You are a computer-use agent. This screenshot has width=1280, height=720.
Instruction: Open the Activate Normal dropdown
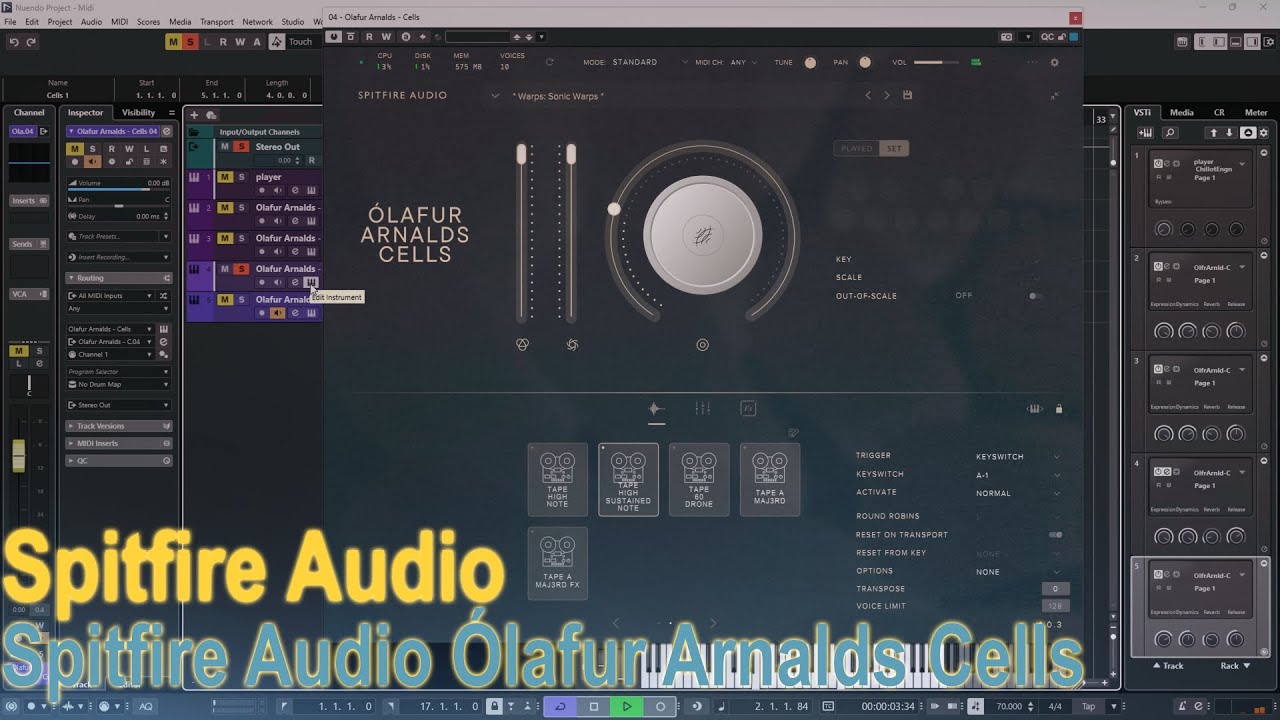[1018, 493]
